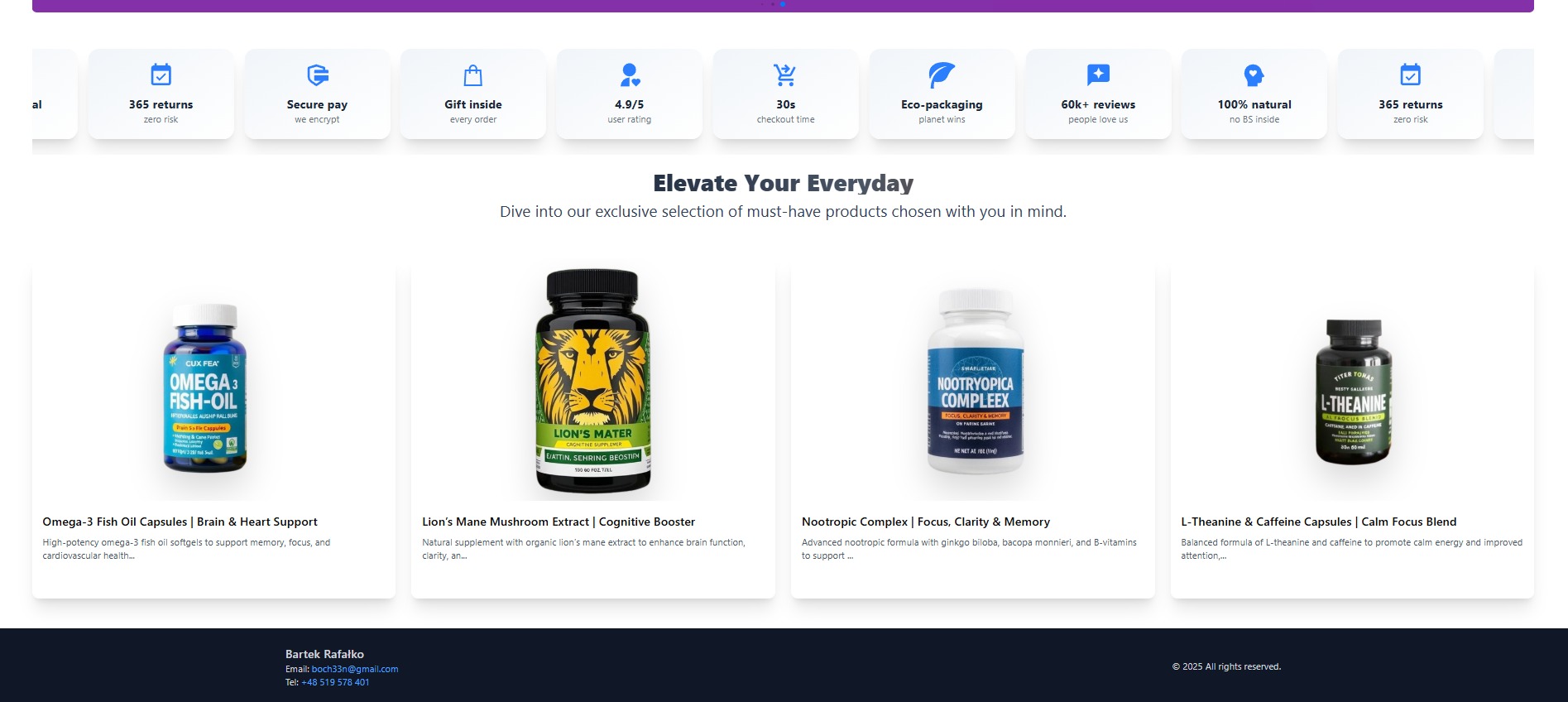Open the L-Theanine & Caffeine Capsules title
This screenshot has width=1568, height=702.
1319,522
